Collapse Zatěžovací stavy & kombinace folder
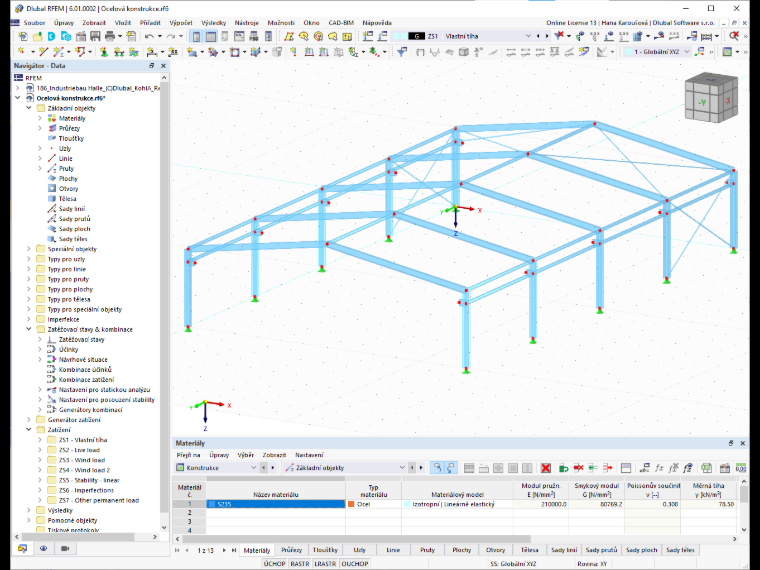 (29, 329)
